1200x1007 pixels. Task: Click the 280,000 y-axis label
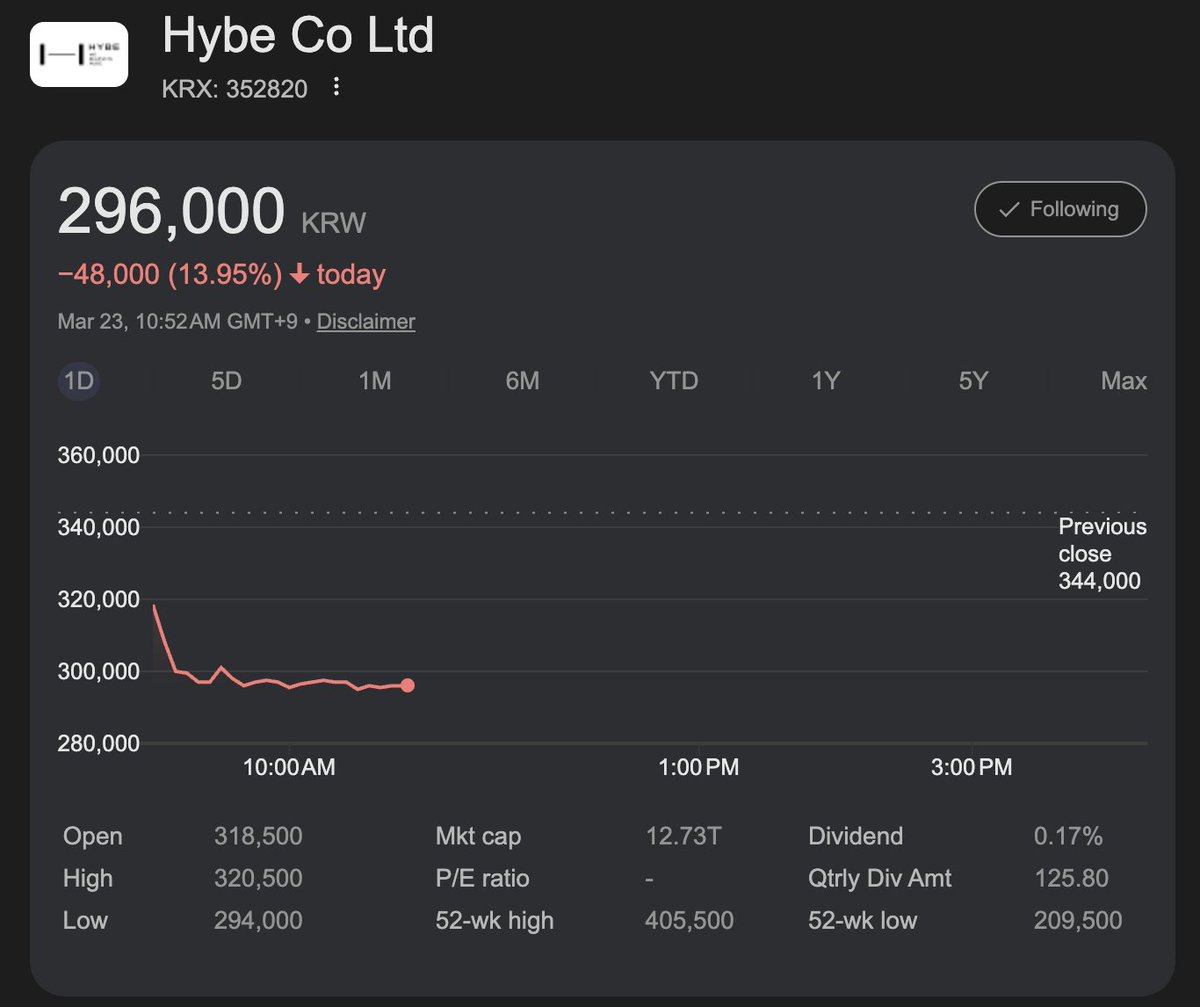[99, 743]
